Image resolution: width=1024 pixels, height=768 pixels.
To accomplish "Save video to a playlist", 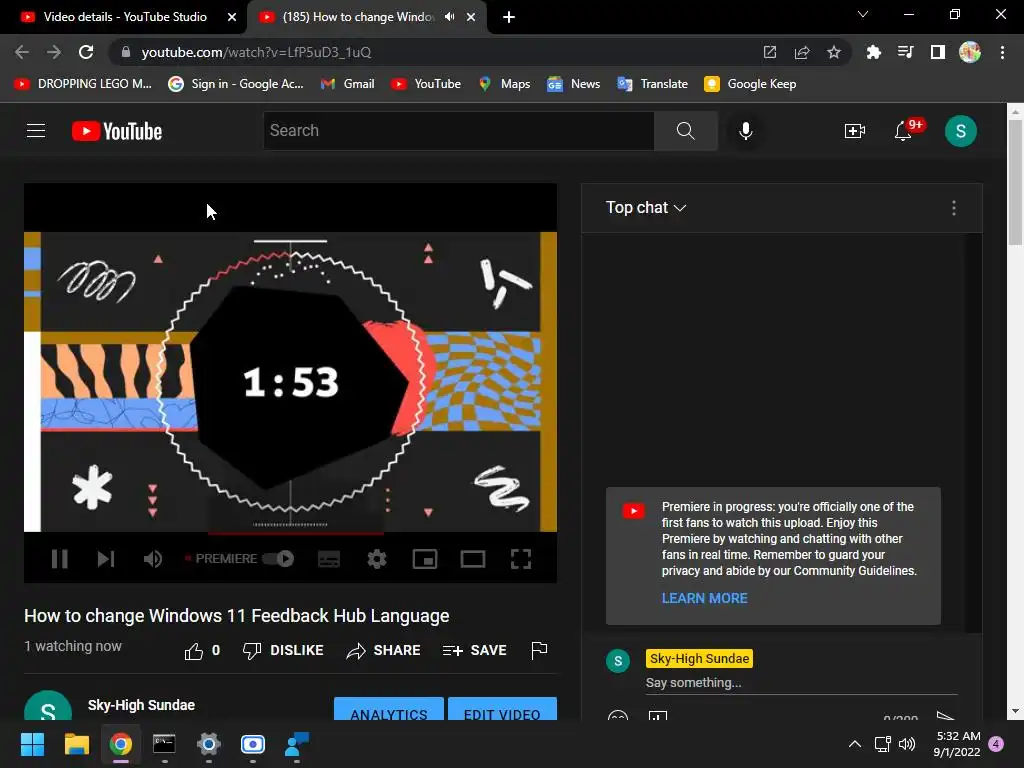I will point(474,650).
